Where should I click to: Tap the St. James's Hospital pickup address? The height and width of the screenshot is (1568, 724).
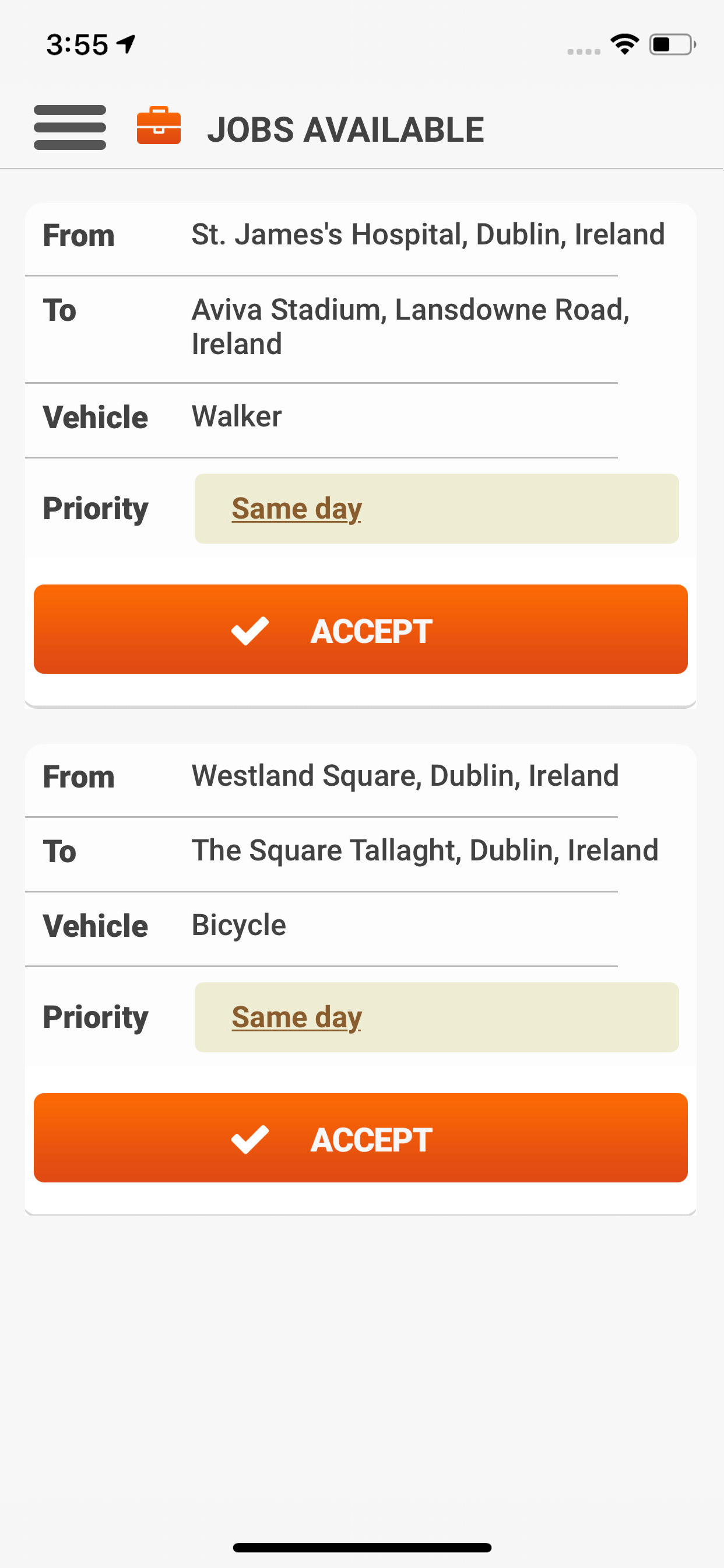[x=428, y=235]
